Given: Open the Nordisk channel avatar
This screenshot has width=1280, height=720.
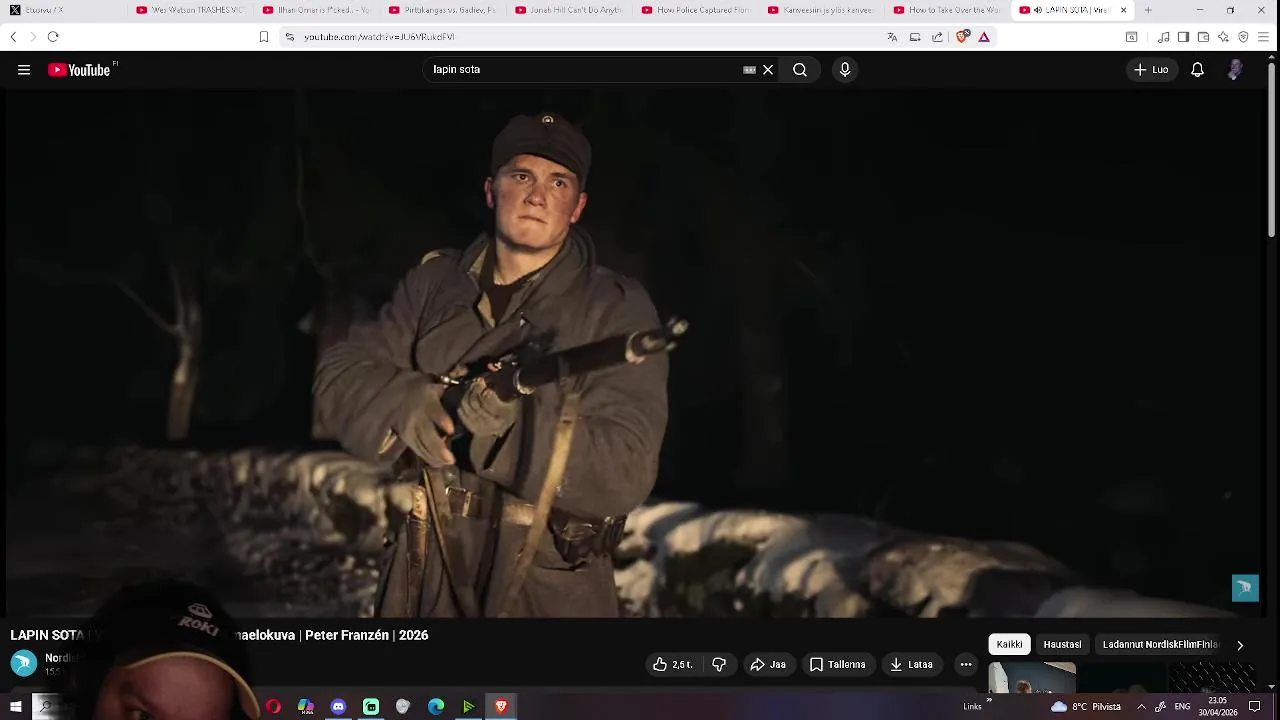Looking at the screenshot, I should click(24, 662).
